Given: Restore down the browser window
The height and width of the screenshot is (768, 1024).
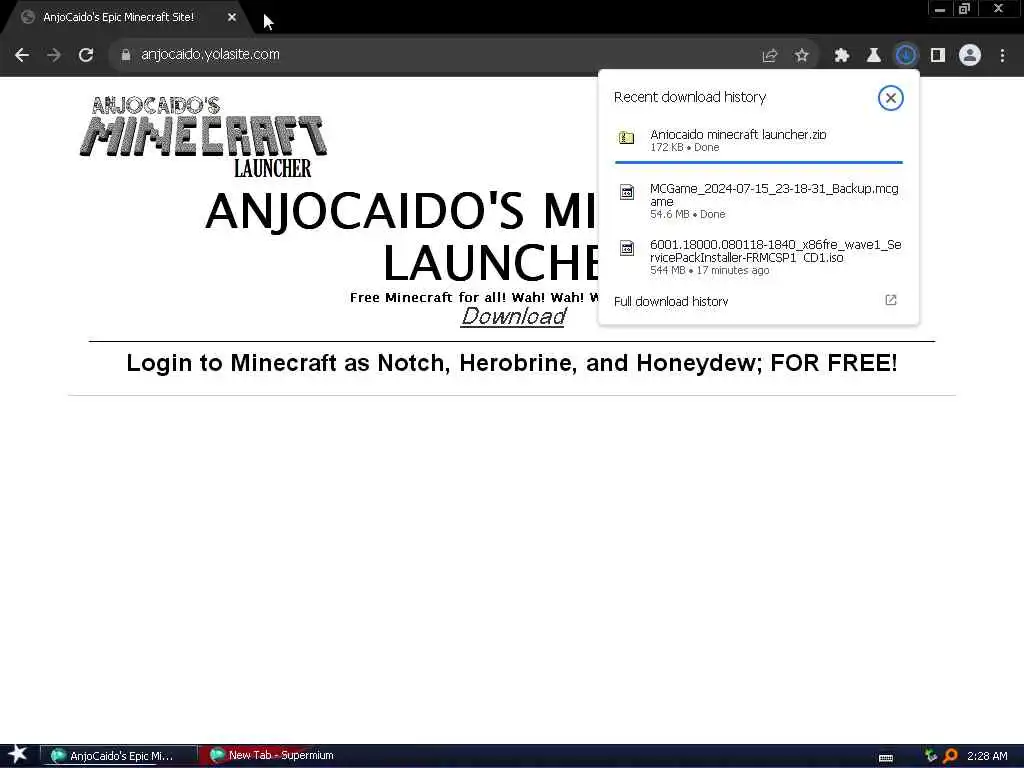Looking at the screenshot, I should 964,9.
